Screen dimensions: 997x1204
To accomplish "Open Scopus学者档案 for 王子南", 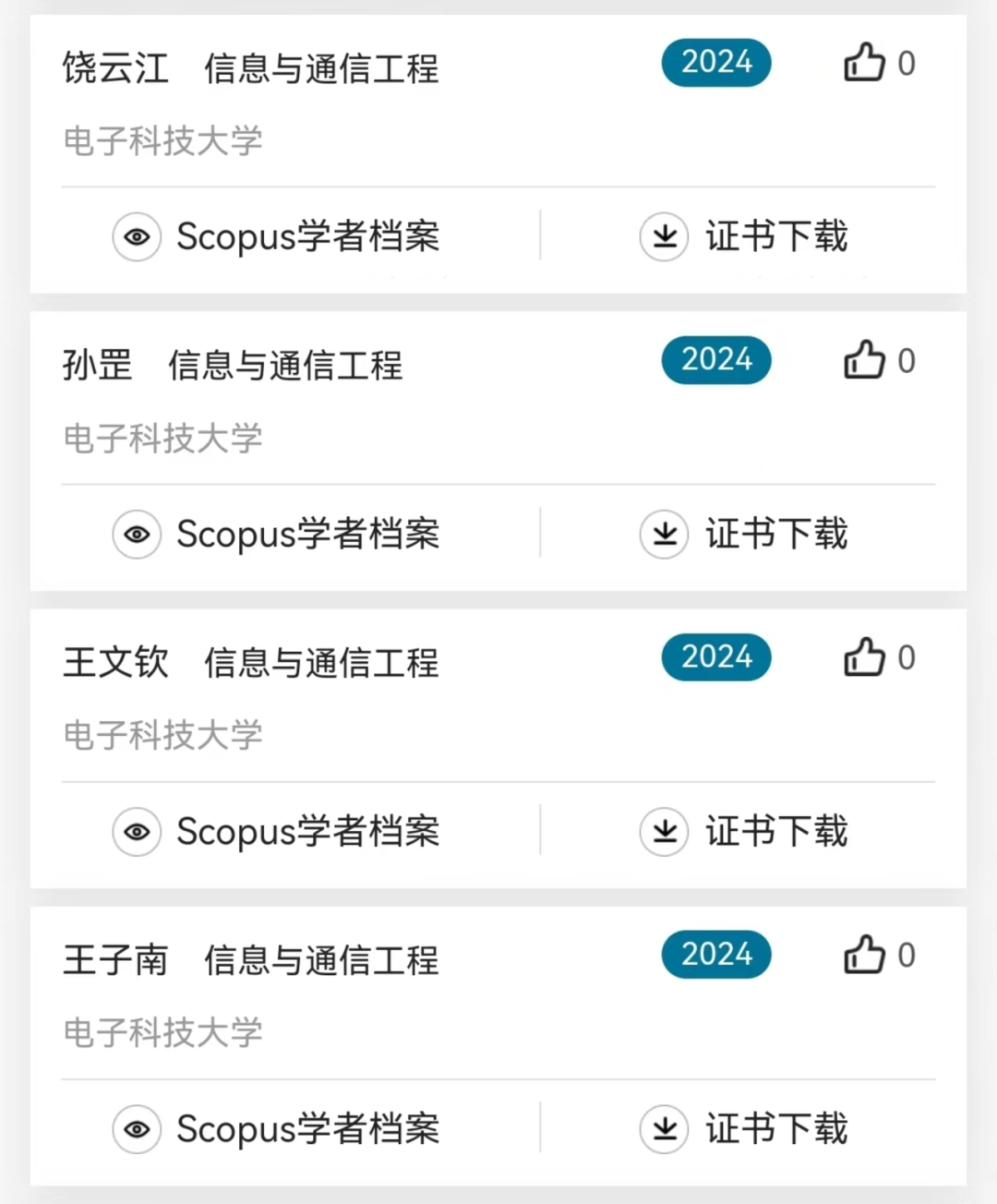I will (307, 1128).
